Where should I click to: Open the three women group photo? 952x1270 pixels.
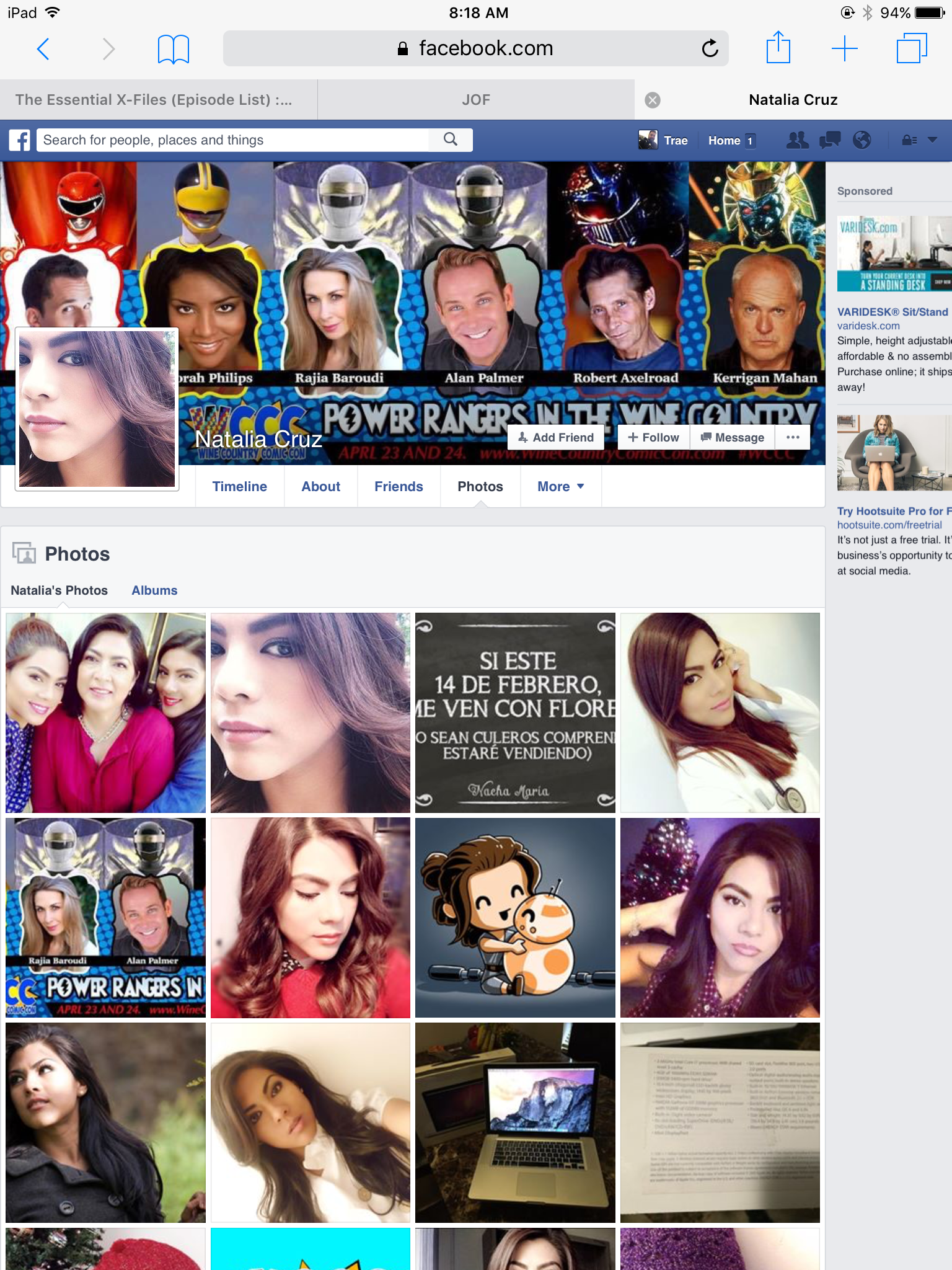click(105, 713)
